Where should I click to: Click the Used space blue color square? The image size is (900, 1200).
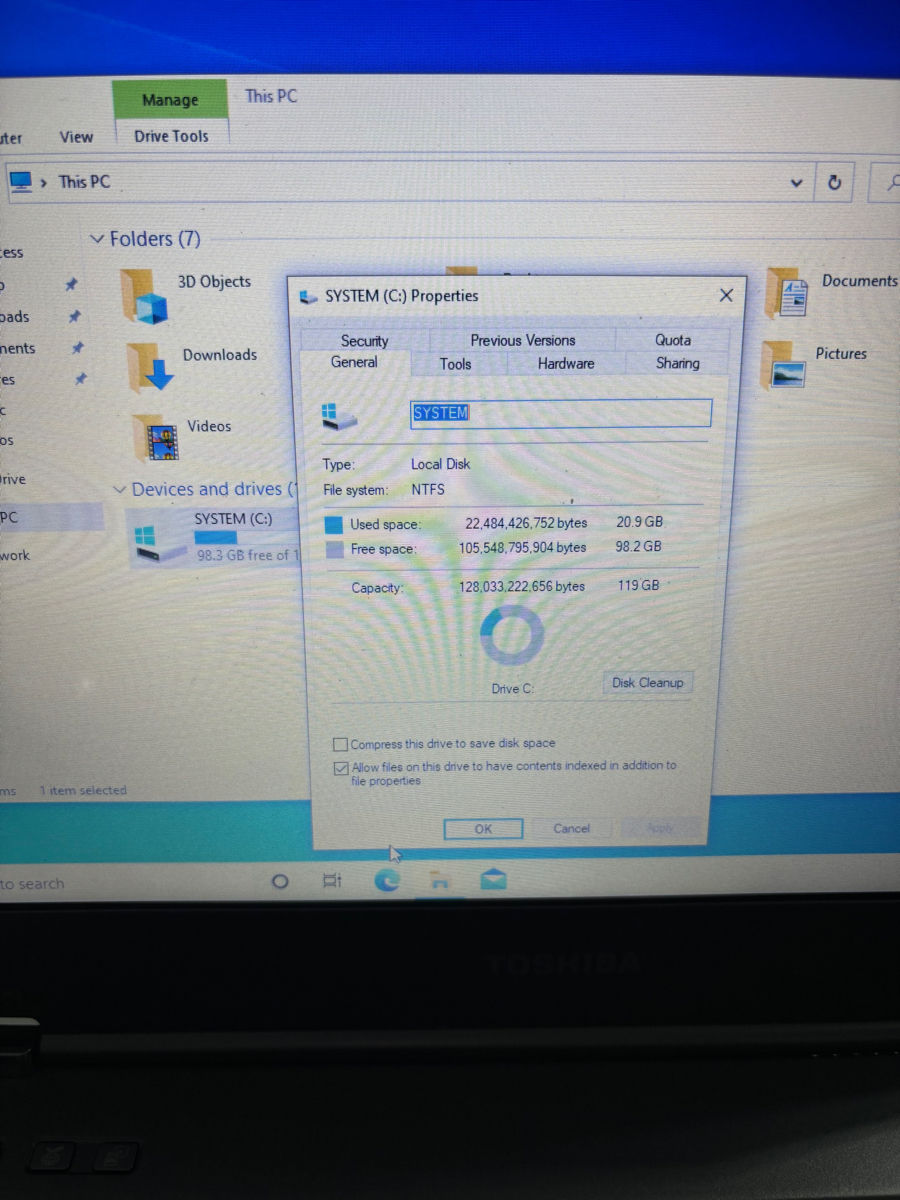click(333, 524)
